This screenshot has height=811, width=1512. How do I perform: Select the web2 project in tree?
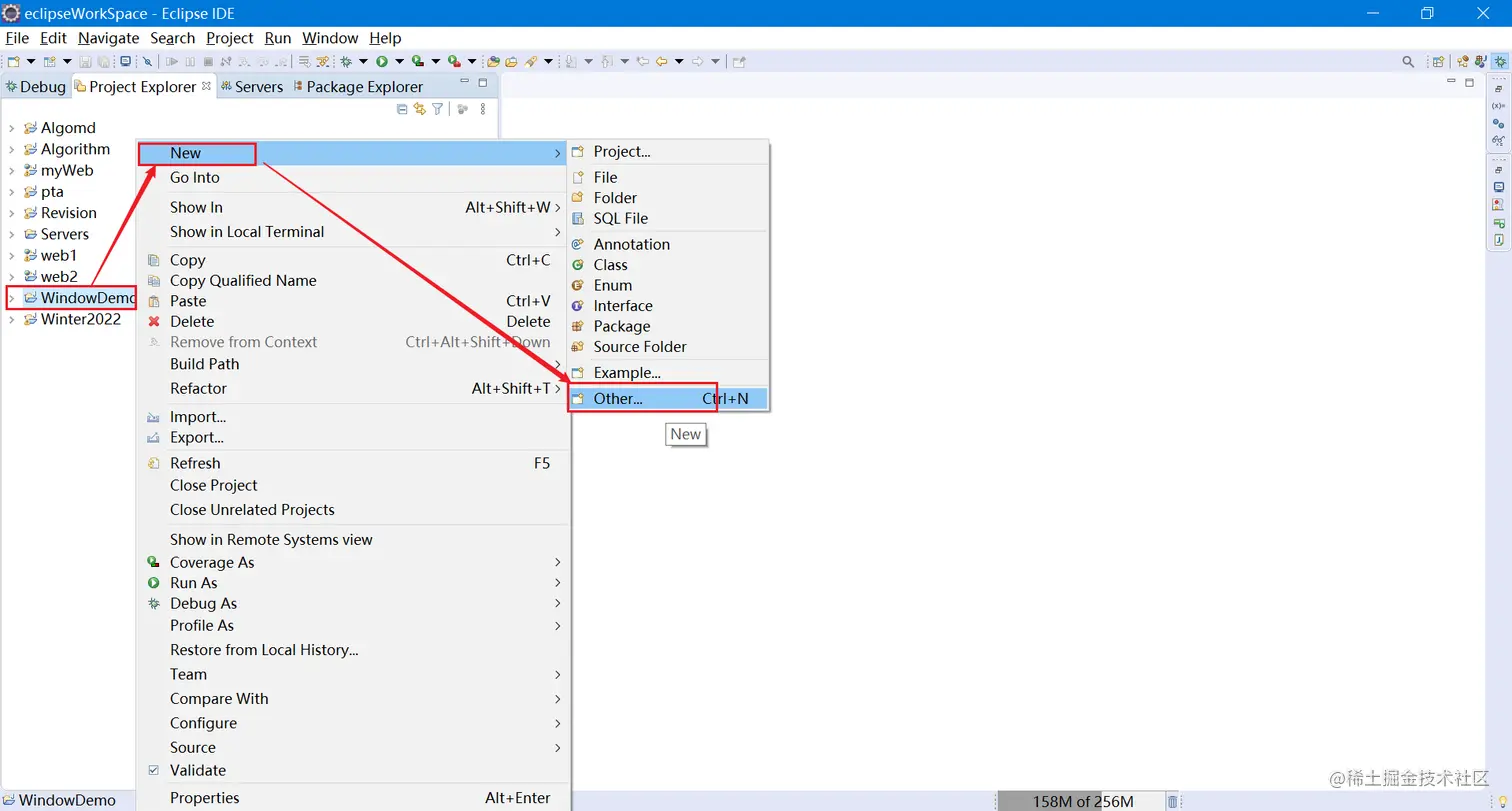point(58,277)
